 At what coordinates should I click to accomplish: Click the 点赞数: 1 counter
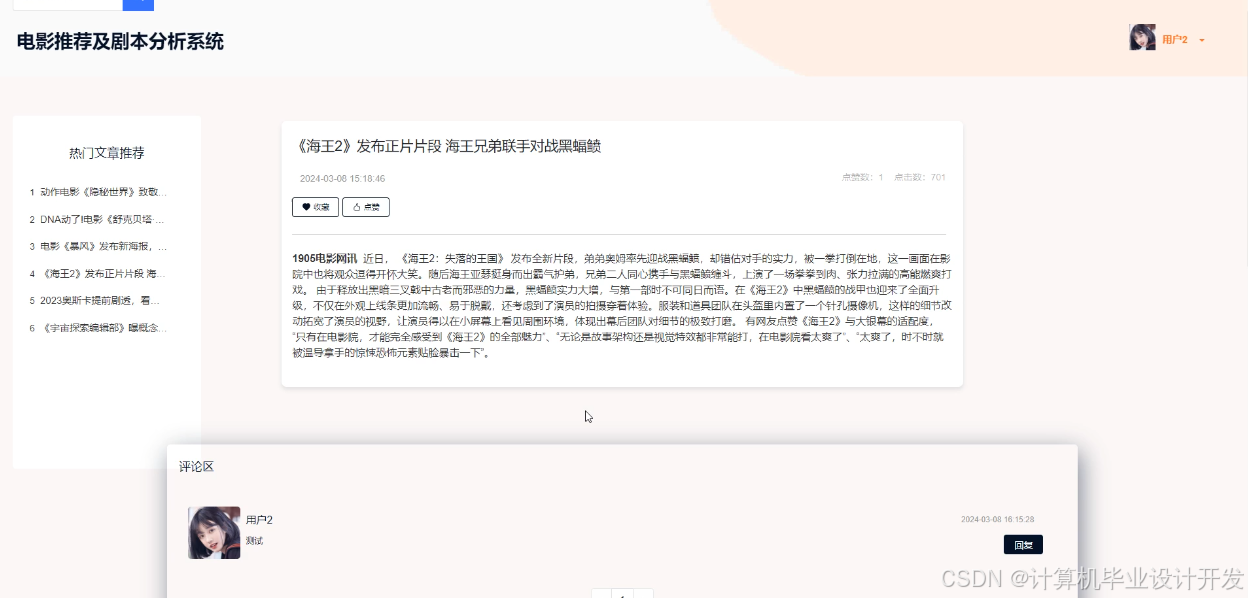tap(862, 178)
